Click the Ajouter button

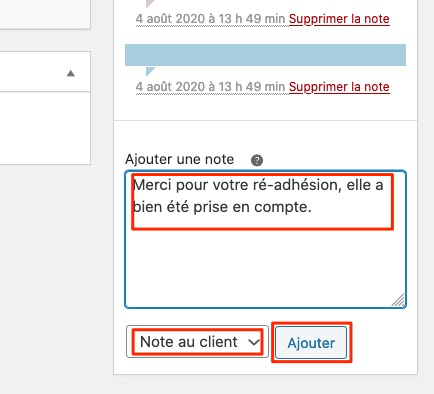point(311,342)
